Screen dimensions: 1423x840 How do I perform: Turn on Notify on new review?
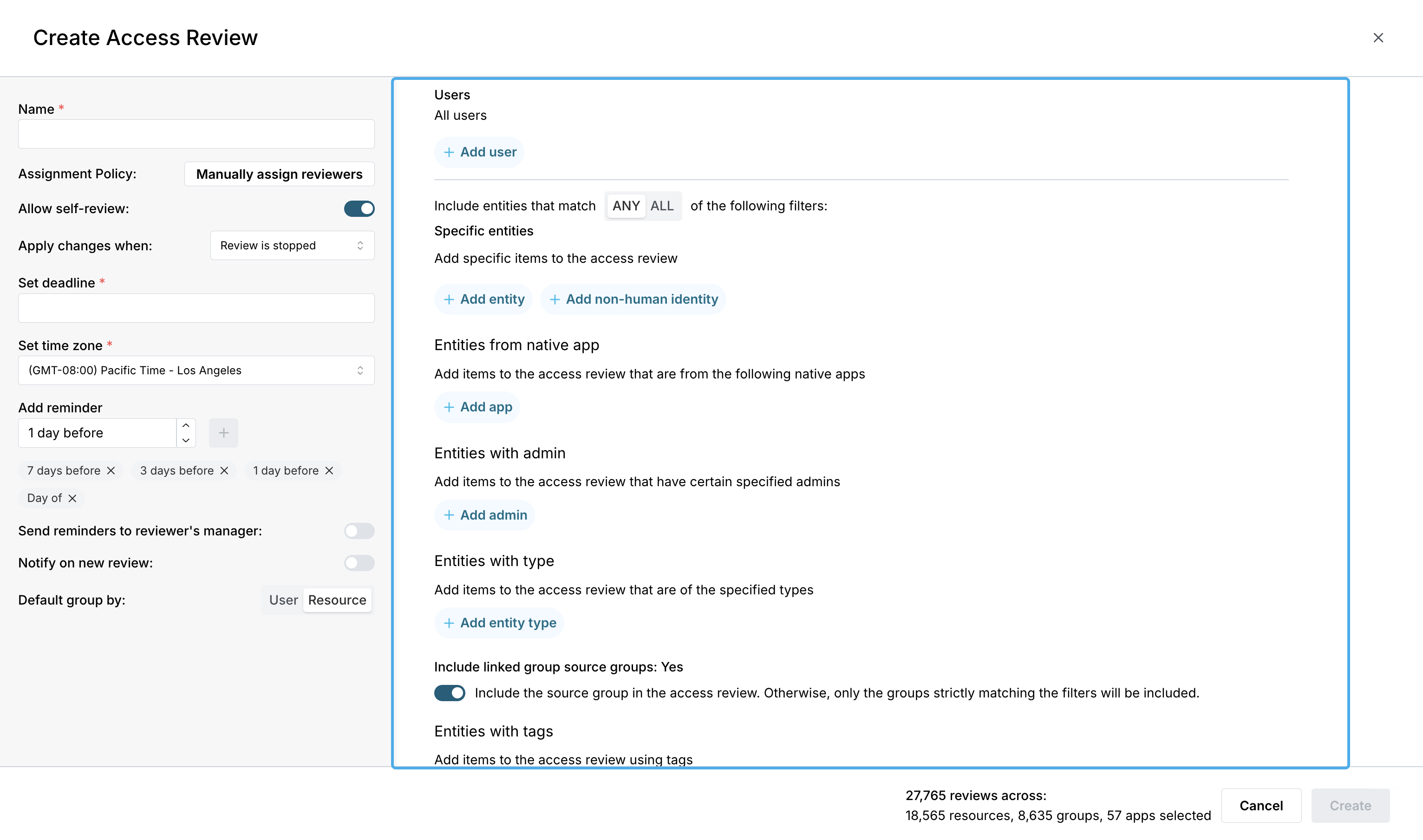[x=359, y=563]
